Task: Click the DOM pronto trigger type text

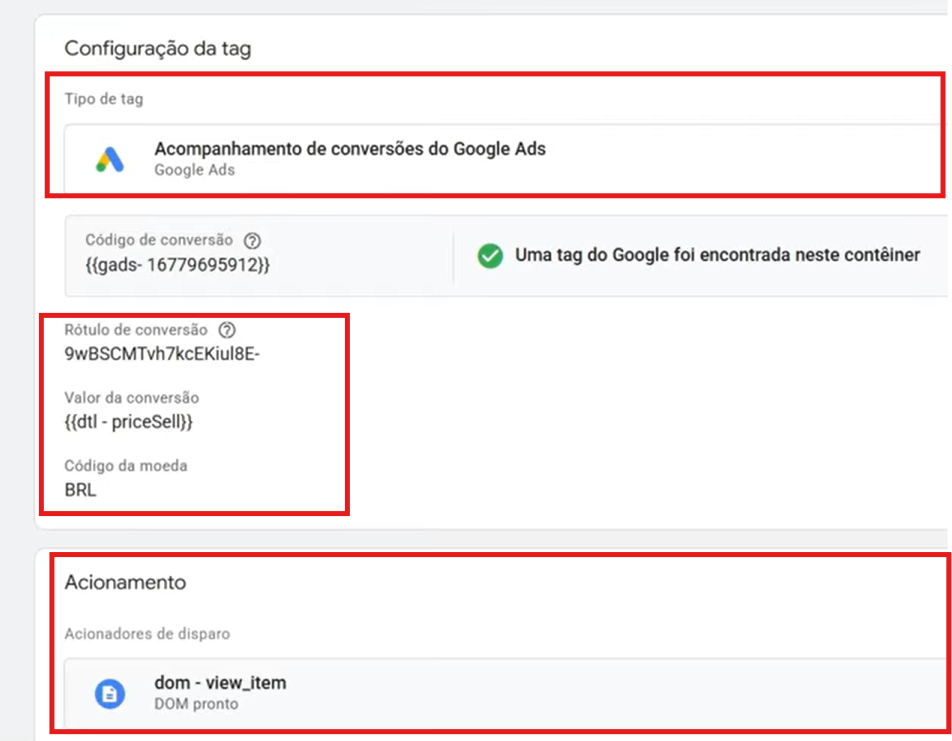Action: (196, 704)
